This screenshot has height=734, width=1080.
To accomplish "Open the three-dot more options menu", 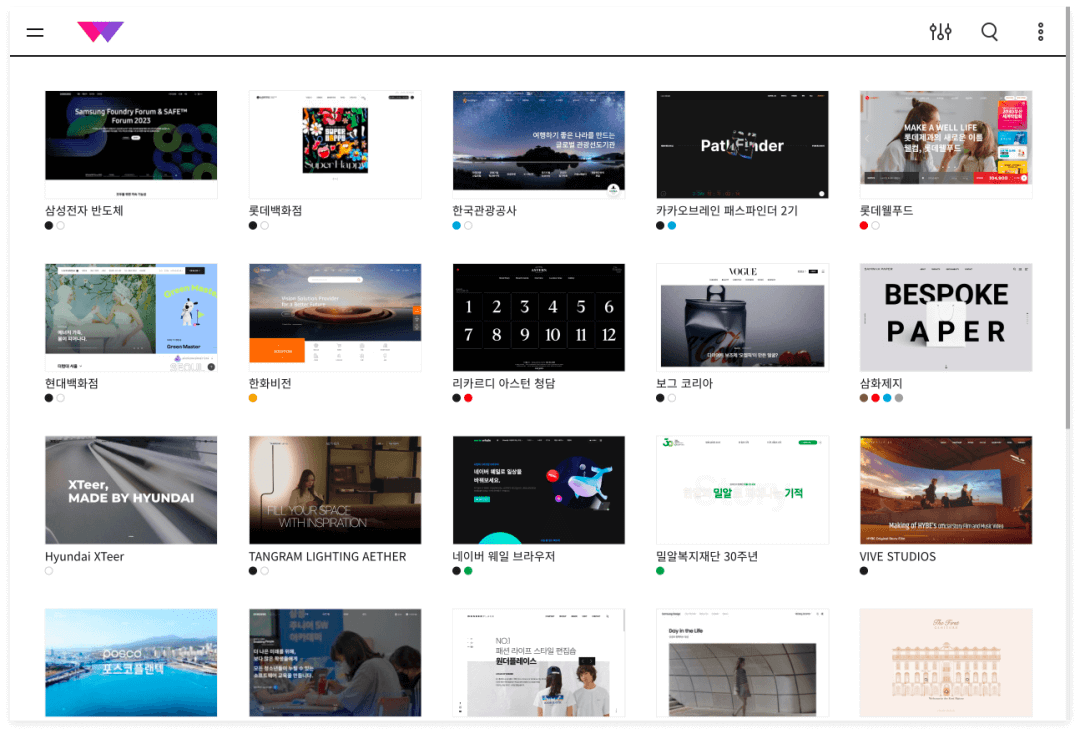I will point(1041,32).
